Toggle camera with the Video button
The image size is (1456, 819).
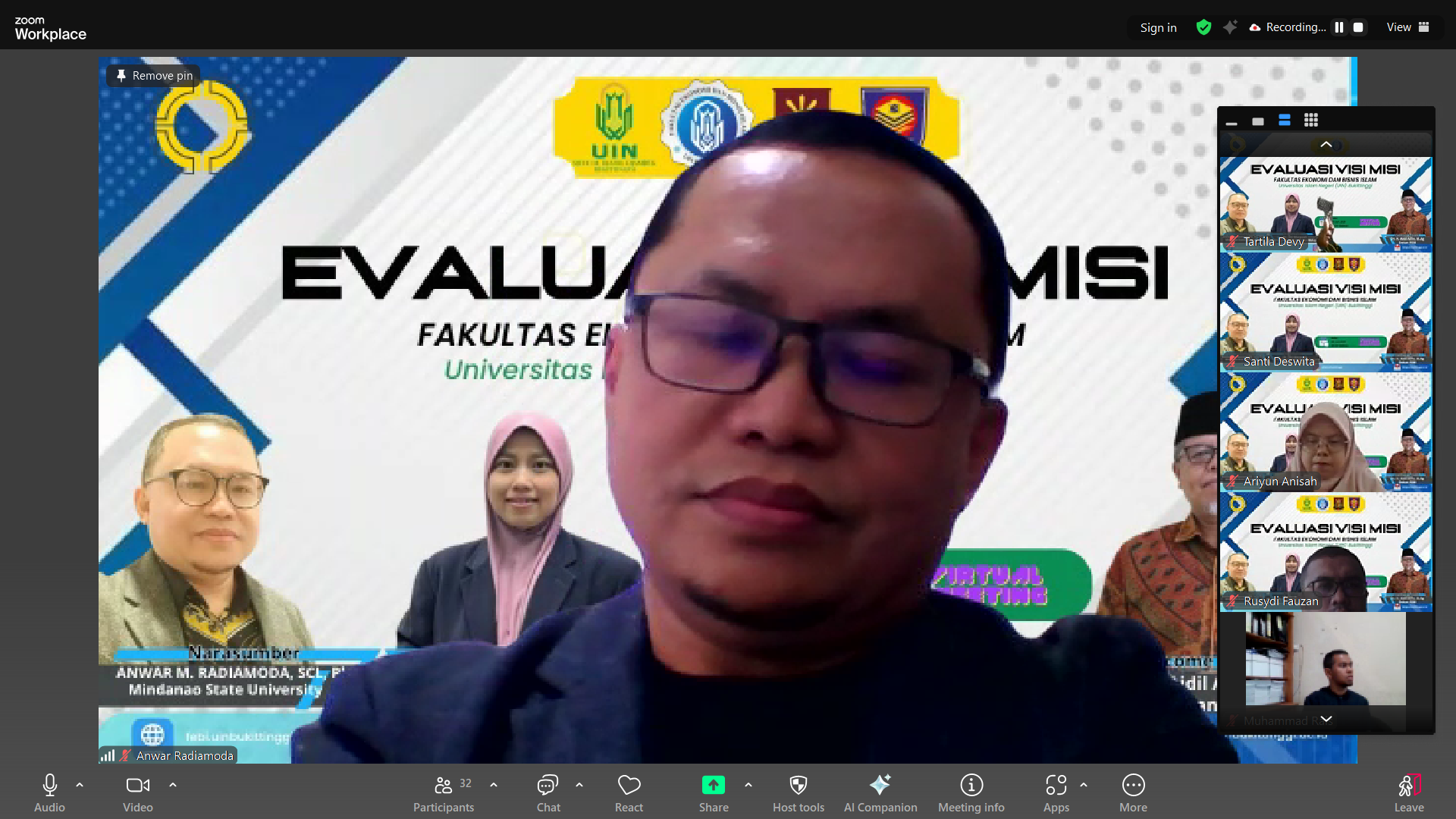coord(137,792)
